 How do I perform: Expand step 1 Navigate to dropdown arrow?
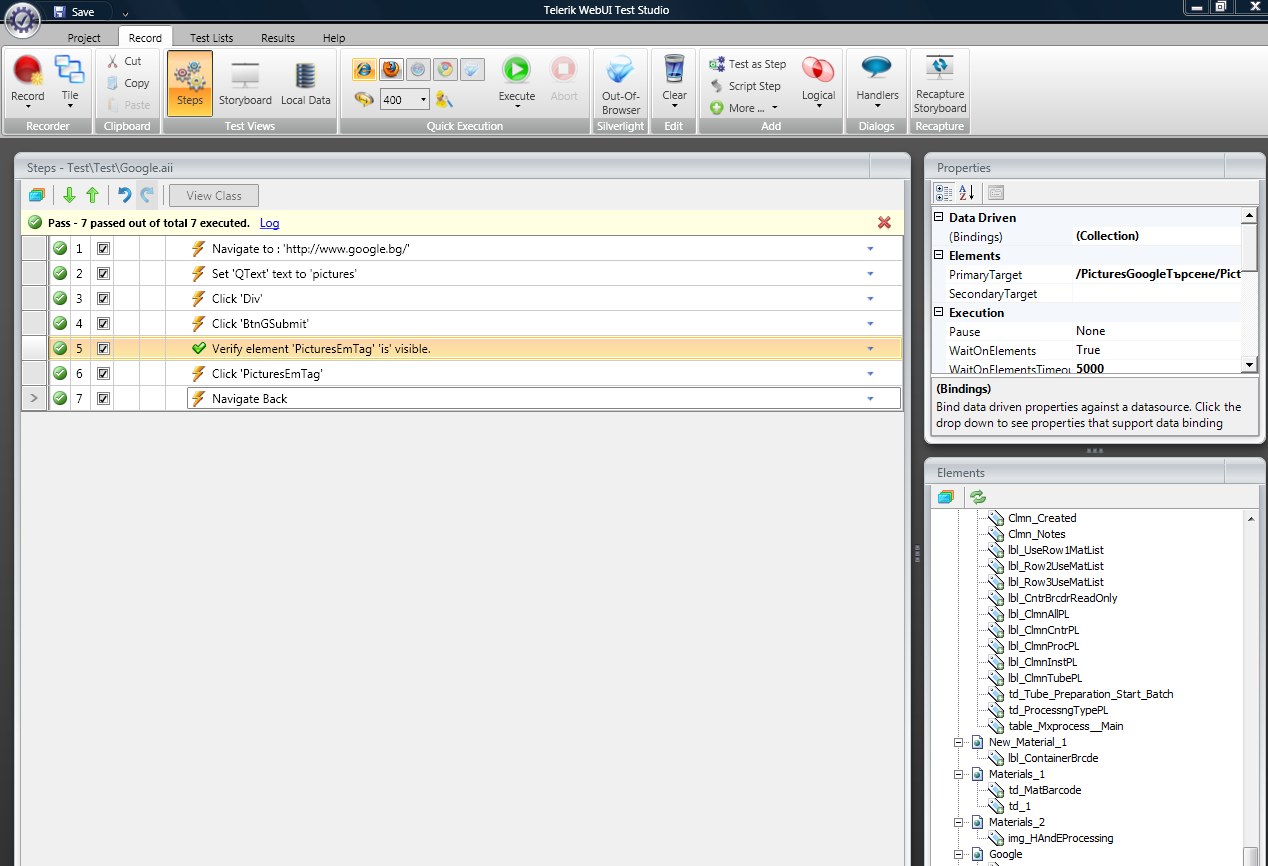pyautogui.click(x=870, y=248)
